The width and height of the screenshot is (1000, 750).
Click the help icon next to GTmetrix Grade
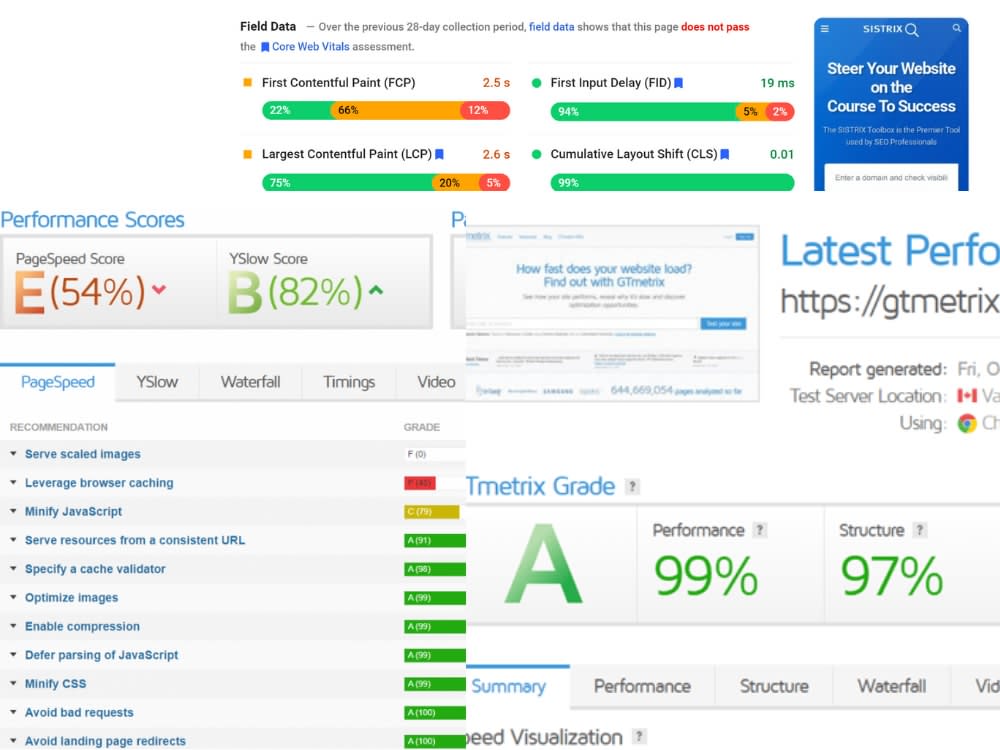point(632,487)
